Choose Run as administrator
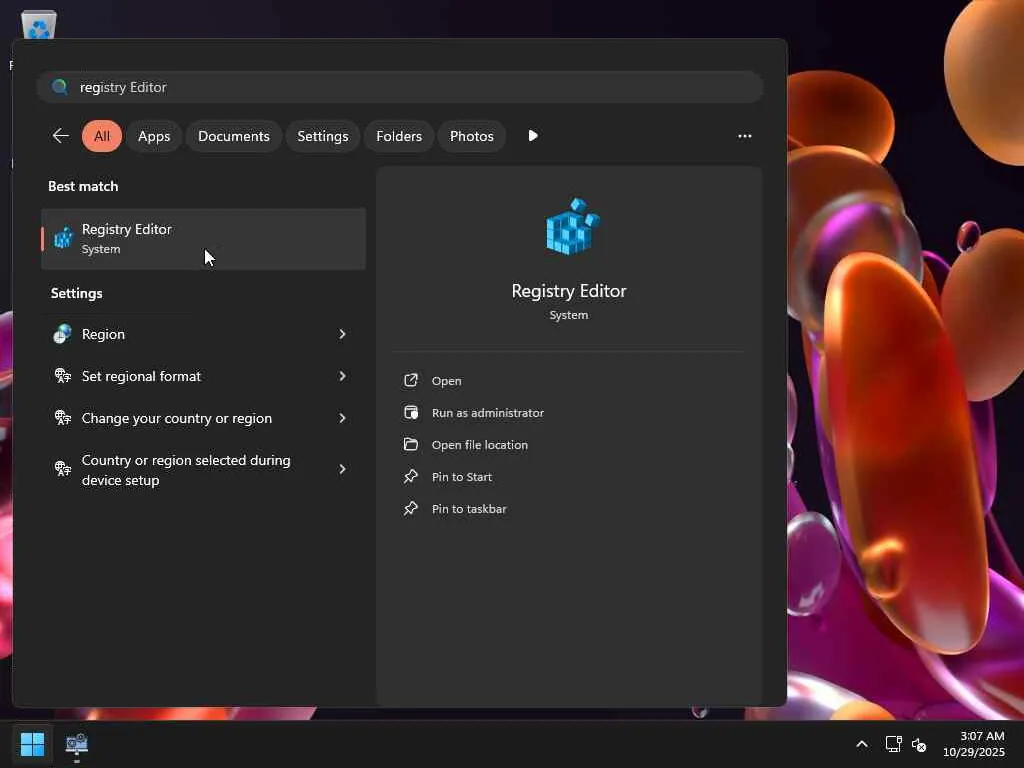The height and width of the screenshot is (768, 1024). [x=488, y=413]
